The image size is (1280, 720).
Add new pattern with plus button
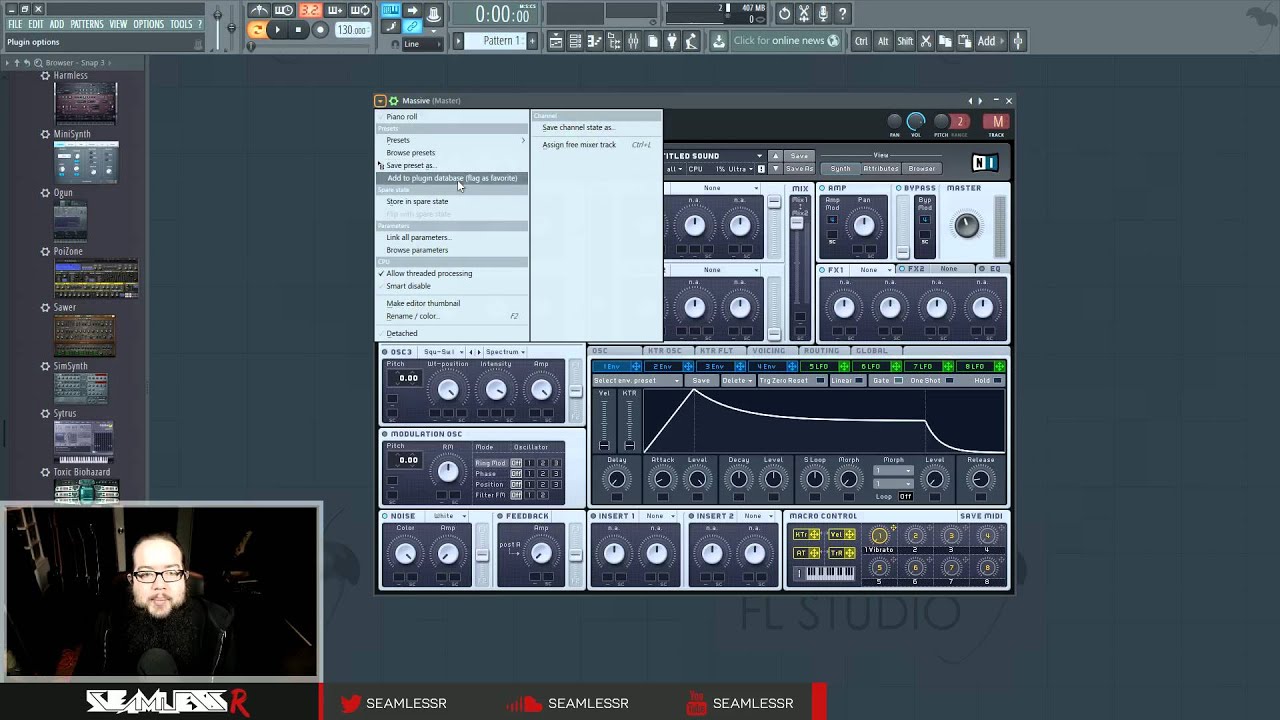click(532, 41)
